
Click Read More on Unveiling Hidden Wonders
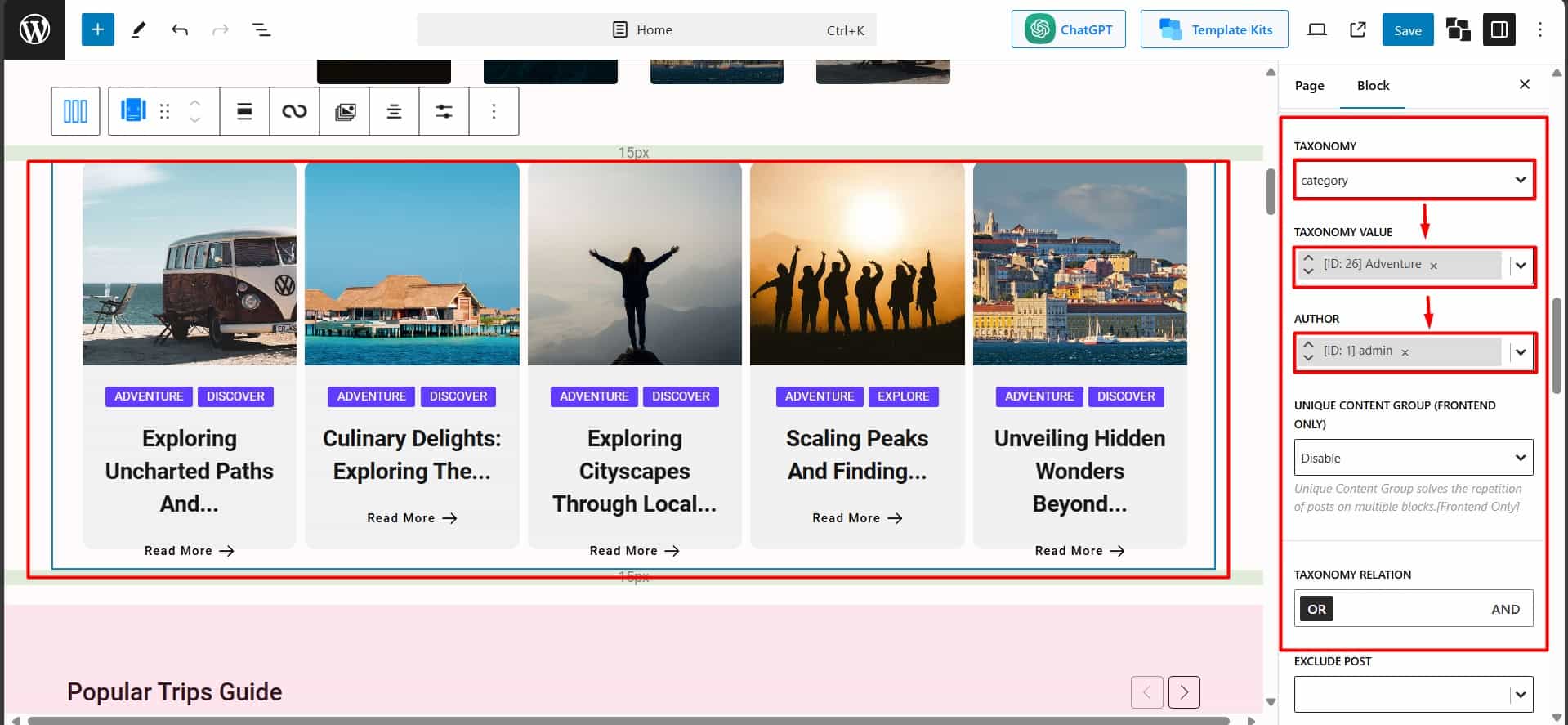[x=1079, y=551]
